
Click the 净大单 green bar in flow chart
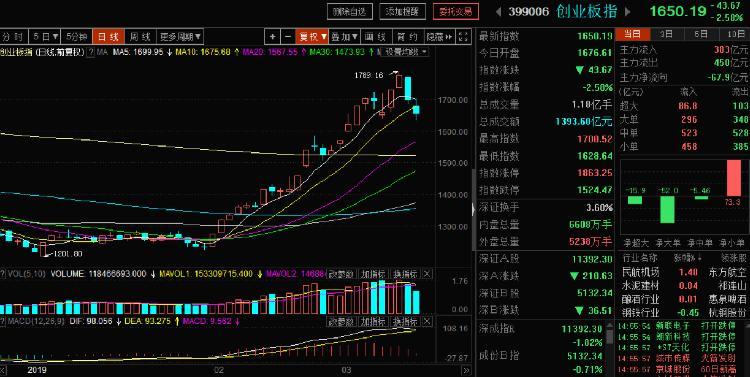667,210
